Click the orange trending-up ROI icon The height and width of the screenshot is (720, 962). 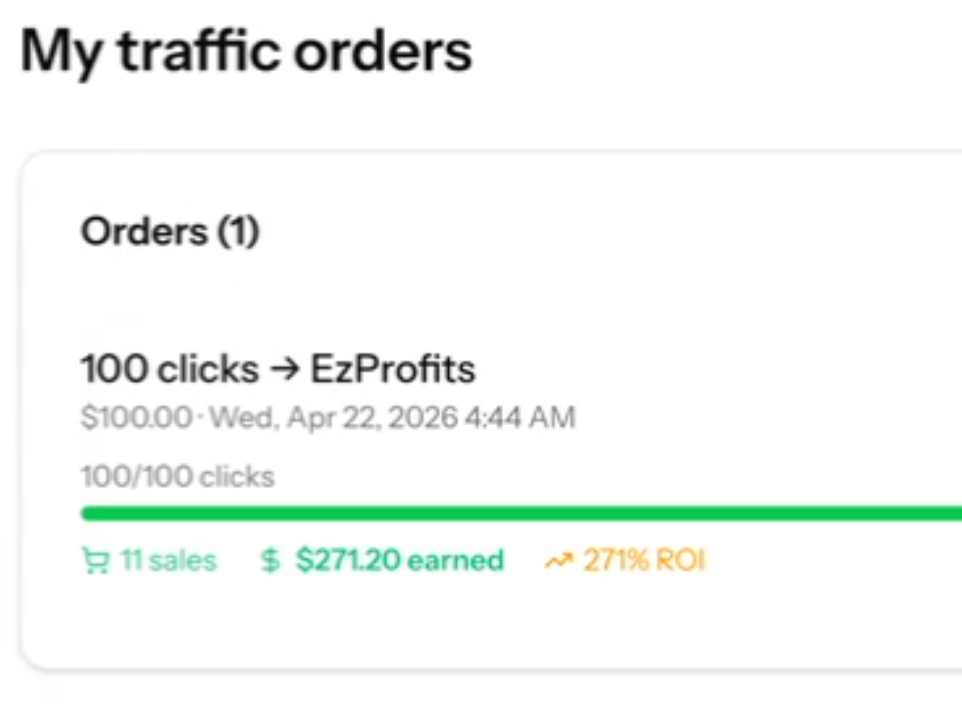pos(558,560)
